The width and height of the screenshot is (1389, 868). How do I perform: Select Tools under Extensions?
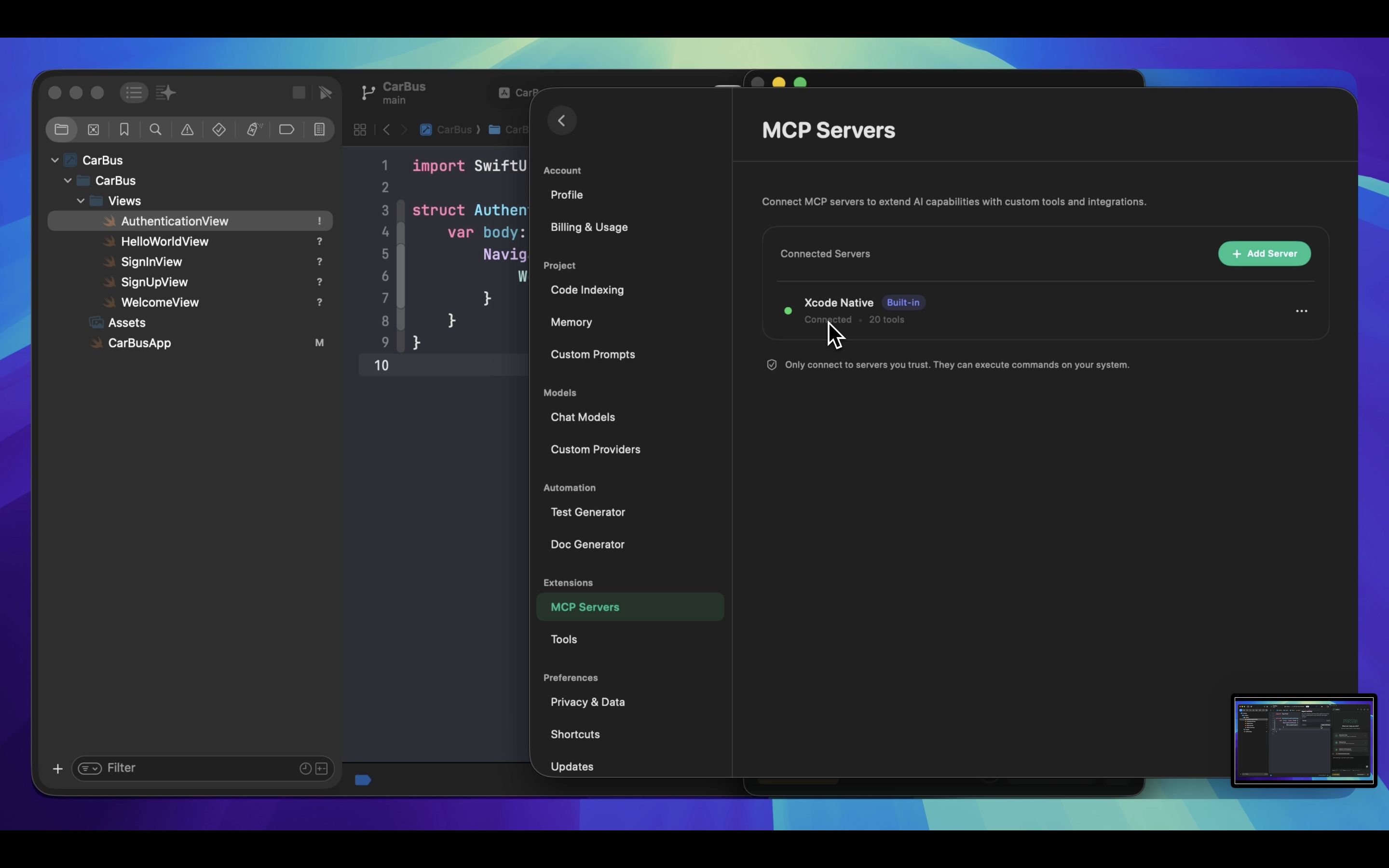563,639
